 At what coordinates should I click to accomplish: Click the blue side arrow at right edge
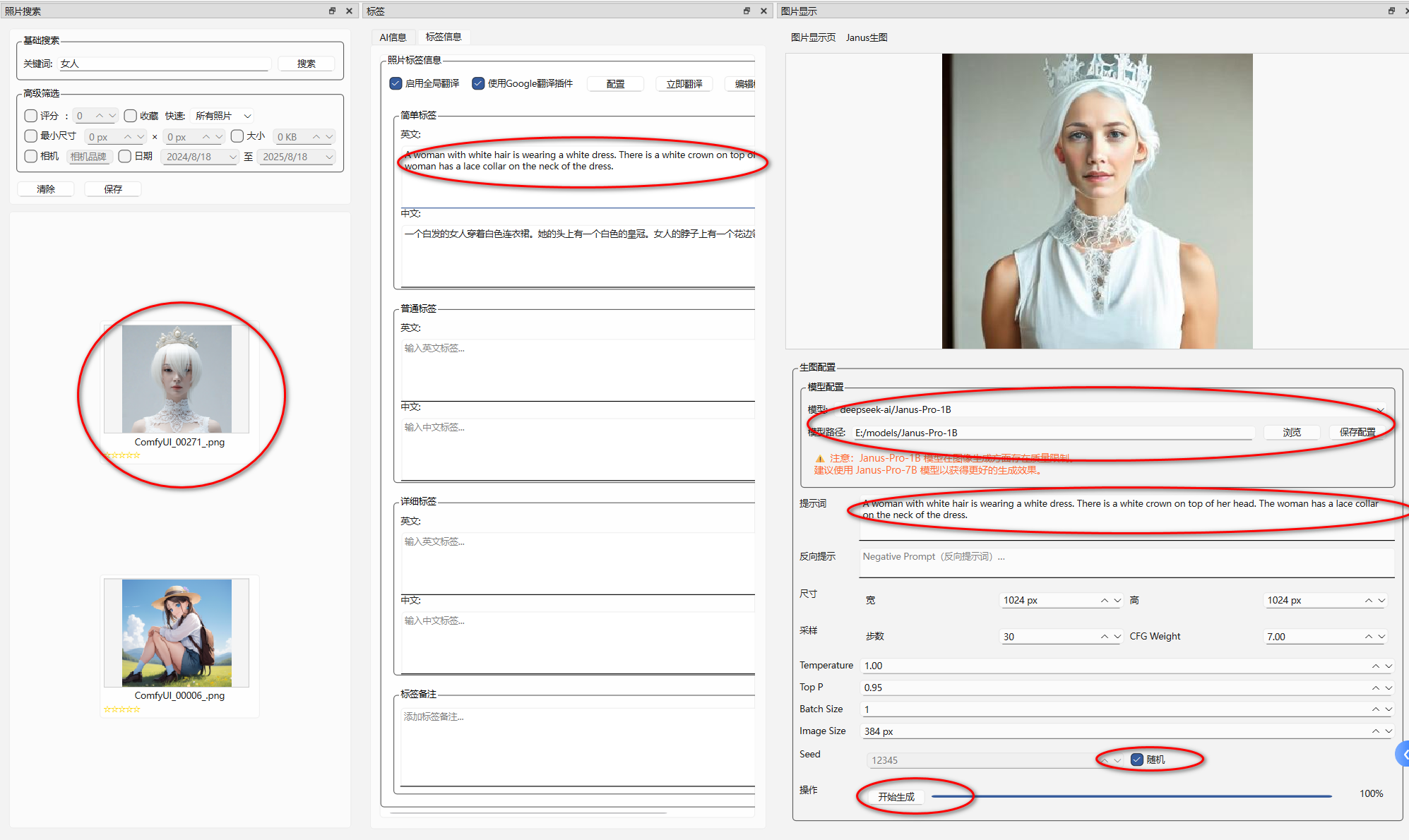coord(1404,754)
